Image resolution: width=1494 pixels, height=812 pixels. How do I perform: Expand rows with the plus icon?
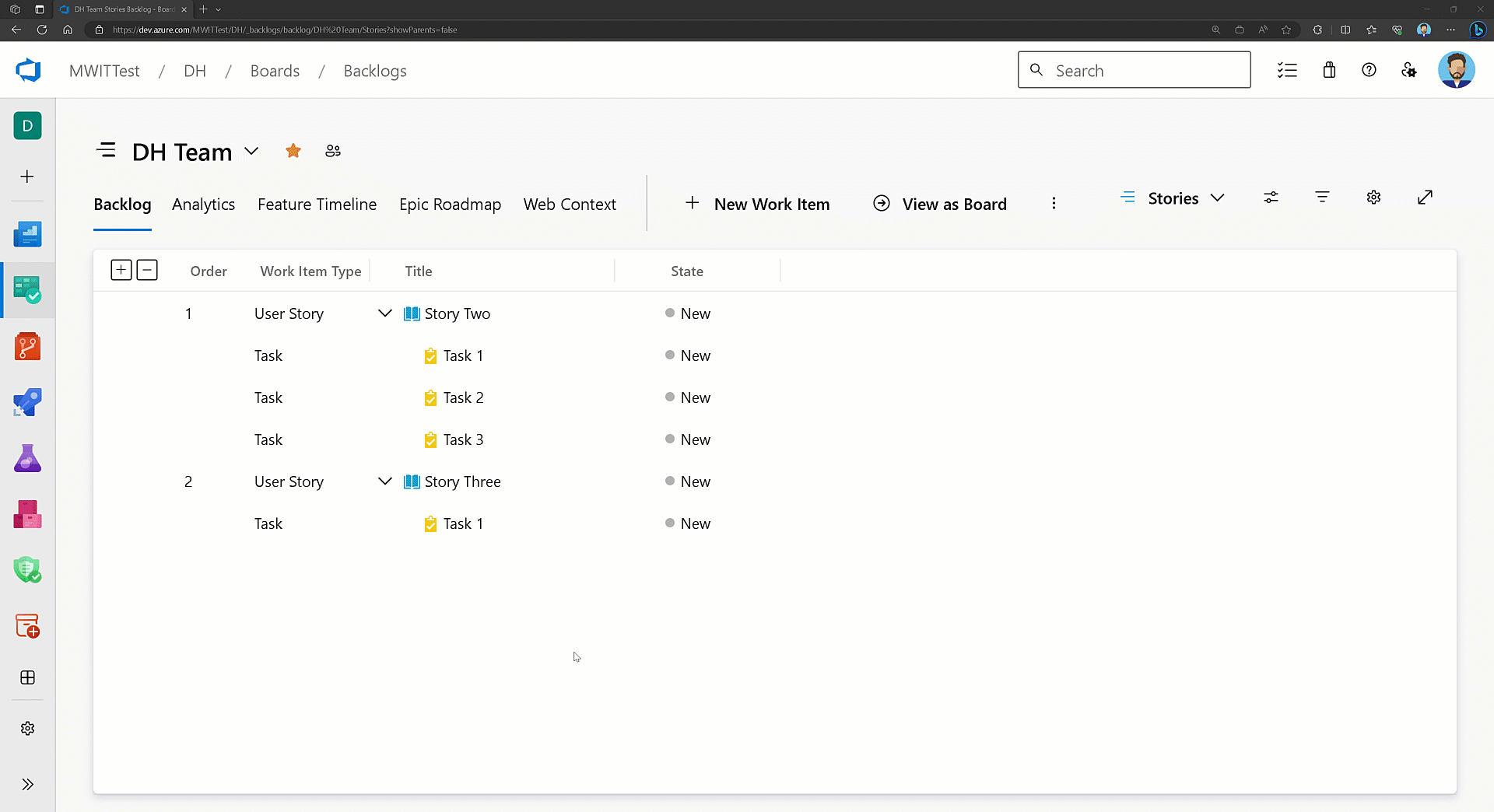(121, 270)
